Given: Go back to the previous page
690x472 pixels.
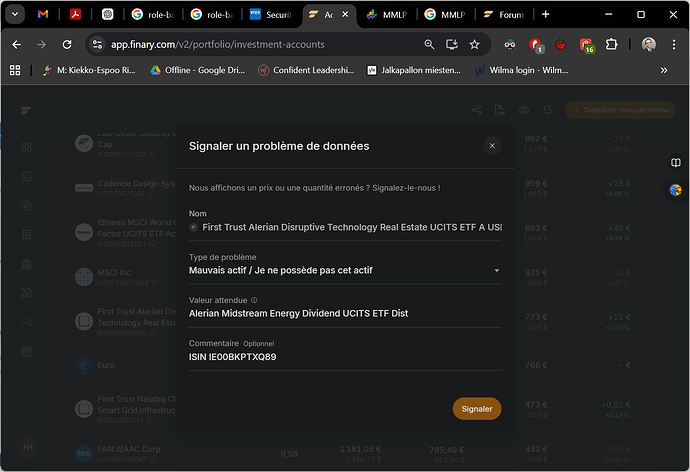Looking at the screenshot, I should (x=17, y=44).
